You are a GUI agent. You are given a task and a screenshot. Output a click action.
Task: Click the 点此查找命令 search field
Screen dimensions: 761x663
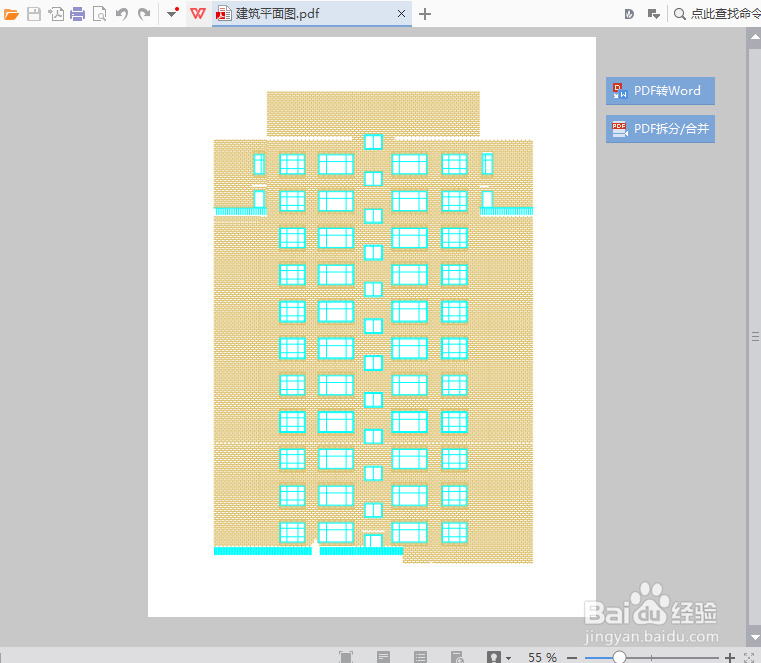[x=717, y=14]
